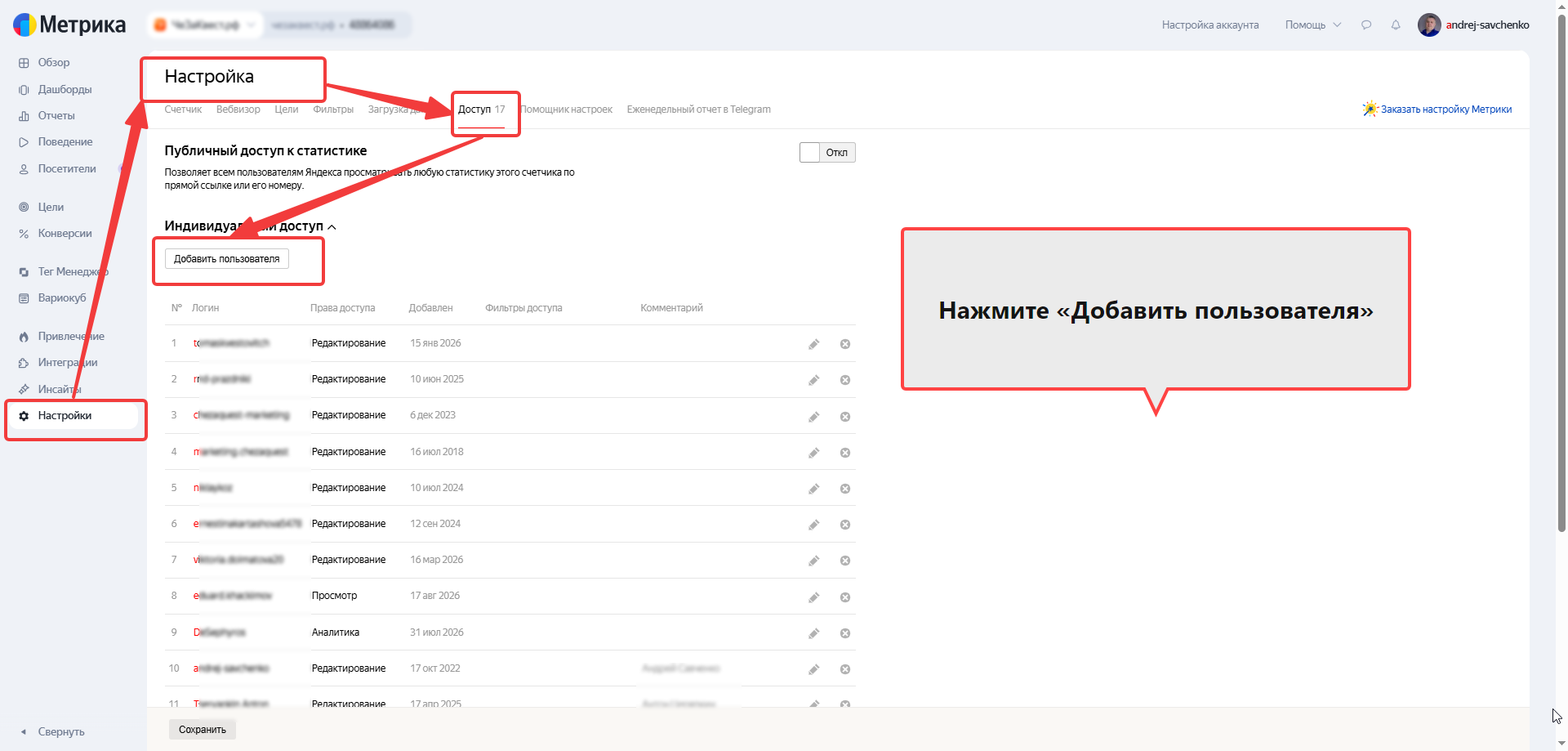
Task: Open andrej-savchenko account menu
Action: click(1473, 25)
